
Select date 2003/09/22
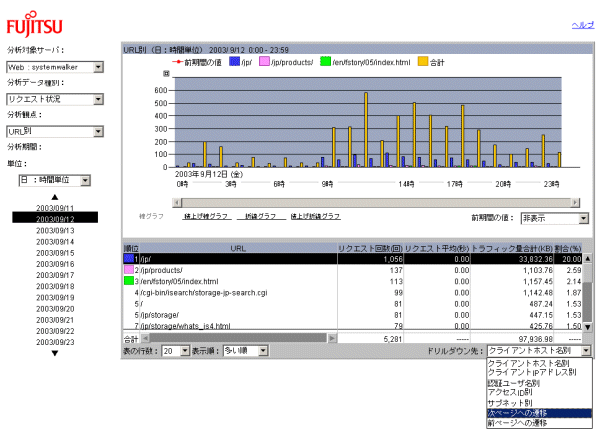pyautogui.click(x=55, y=331)
